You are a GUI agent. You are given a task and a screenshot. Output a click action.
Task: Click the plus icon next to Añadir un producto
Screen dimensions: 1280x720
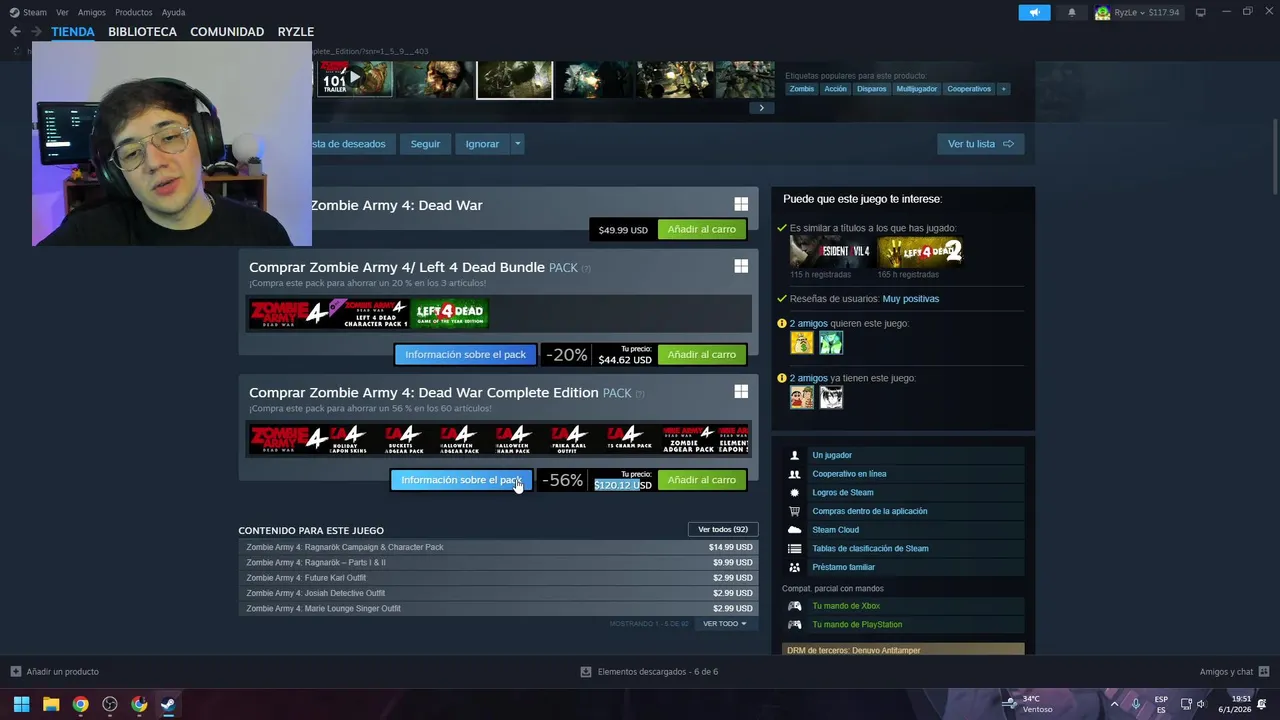(15, 671)
